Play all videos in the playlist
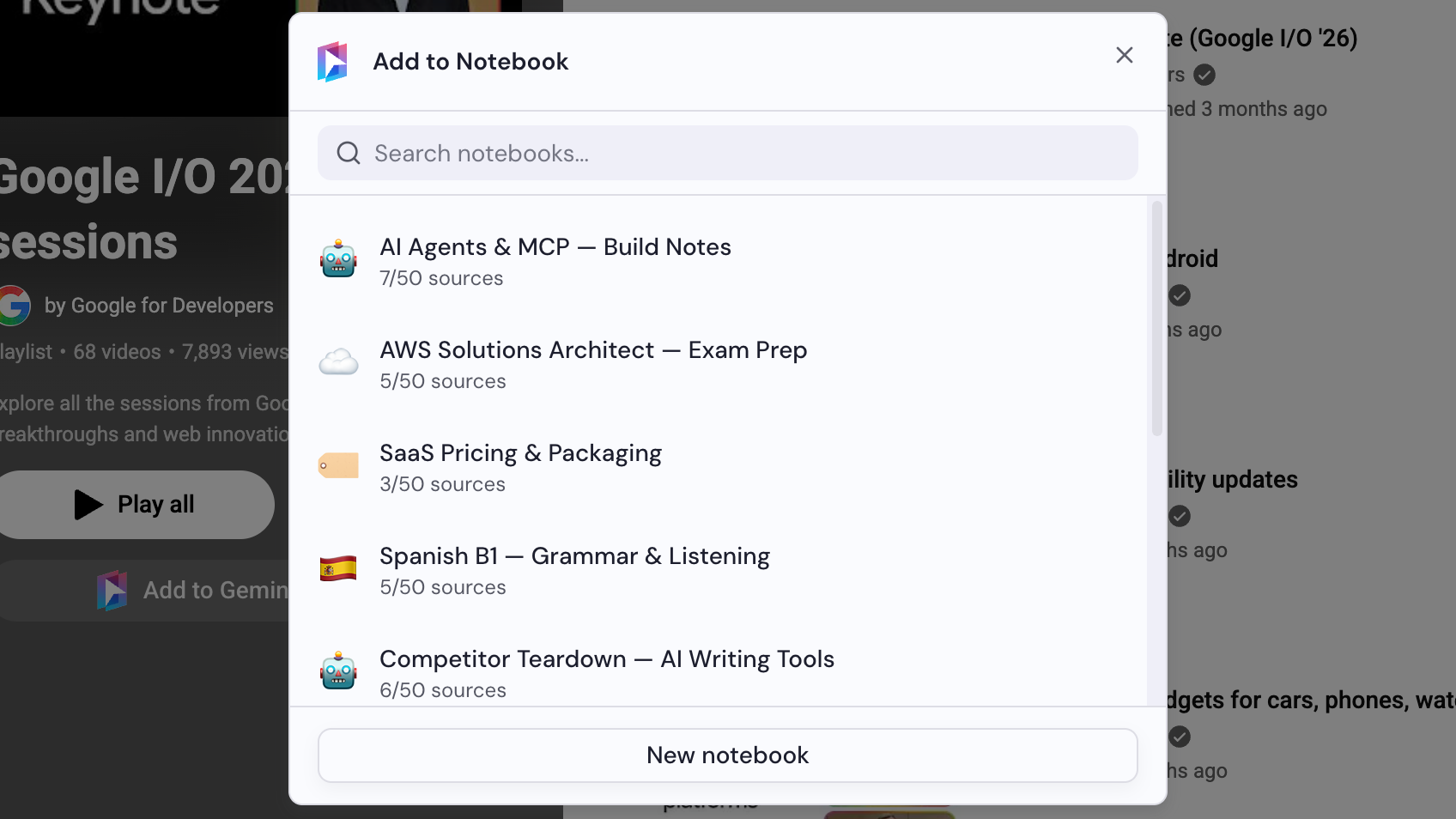 tap(136, 505)
